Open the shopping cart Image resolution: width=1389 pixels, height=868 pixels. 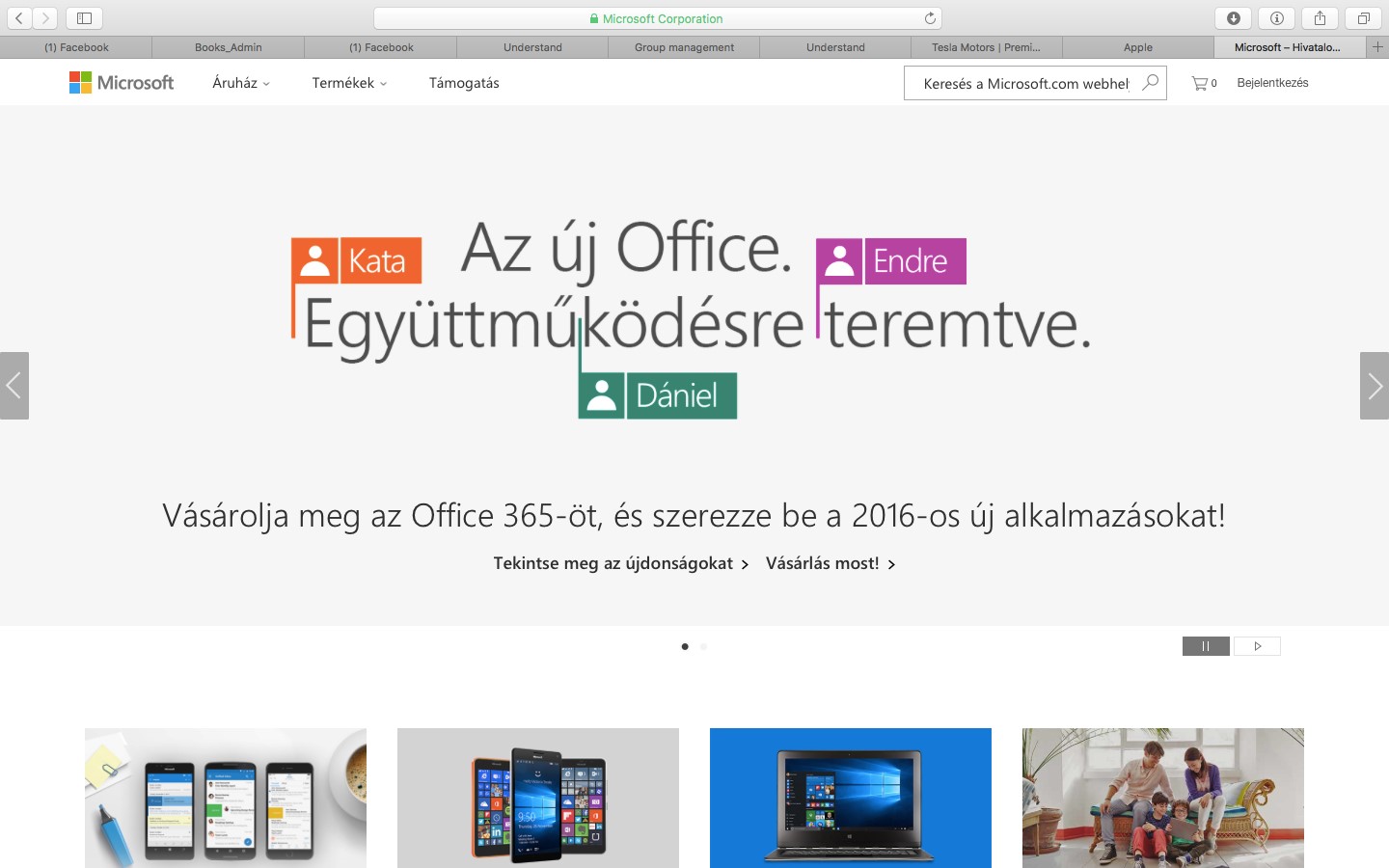pyautogui.click(x=1204, y=83)
